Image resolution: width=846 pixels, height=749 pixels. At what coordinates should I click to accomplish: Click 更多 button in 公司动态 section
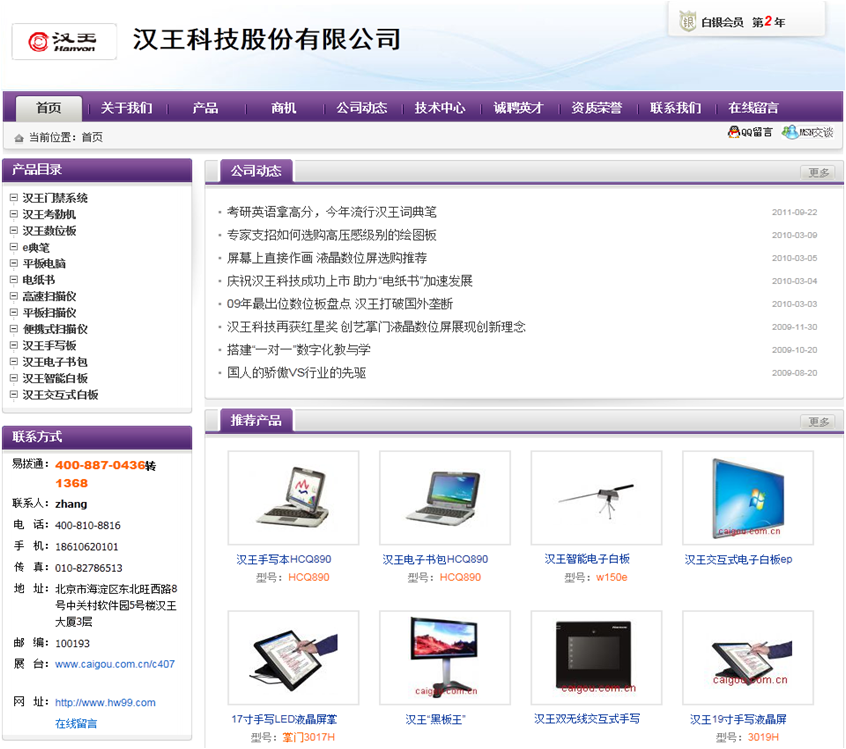tap(818, 173)
